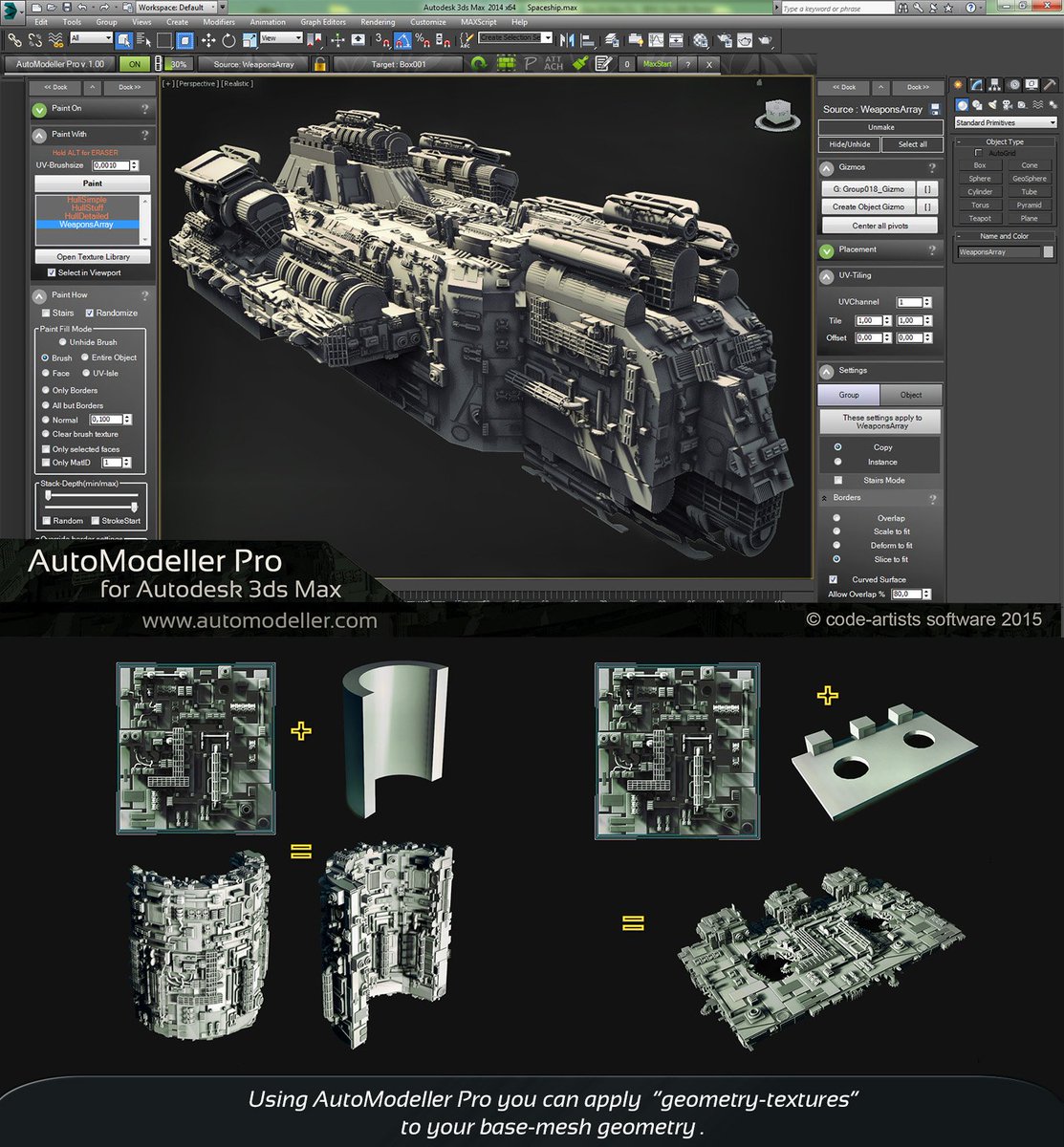Collapse the Borders subsection
This screenshot has width=1064, height=1147.
824,498
